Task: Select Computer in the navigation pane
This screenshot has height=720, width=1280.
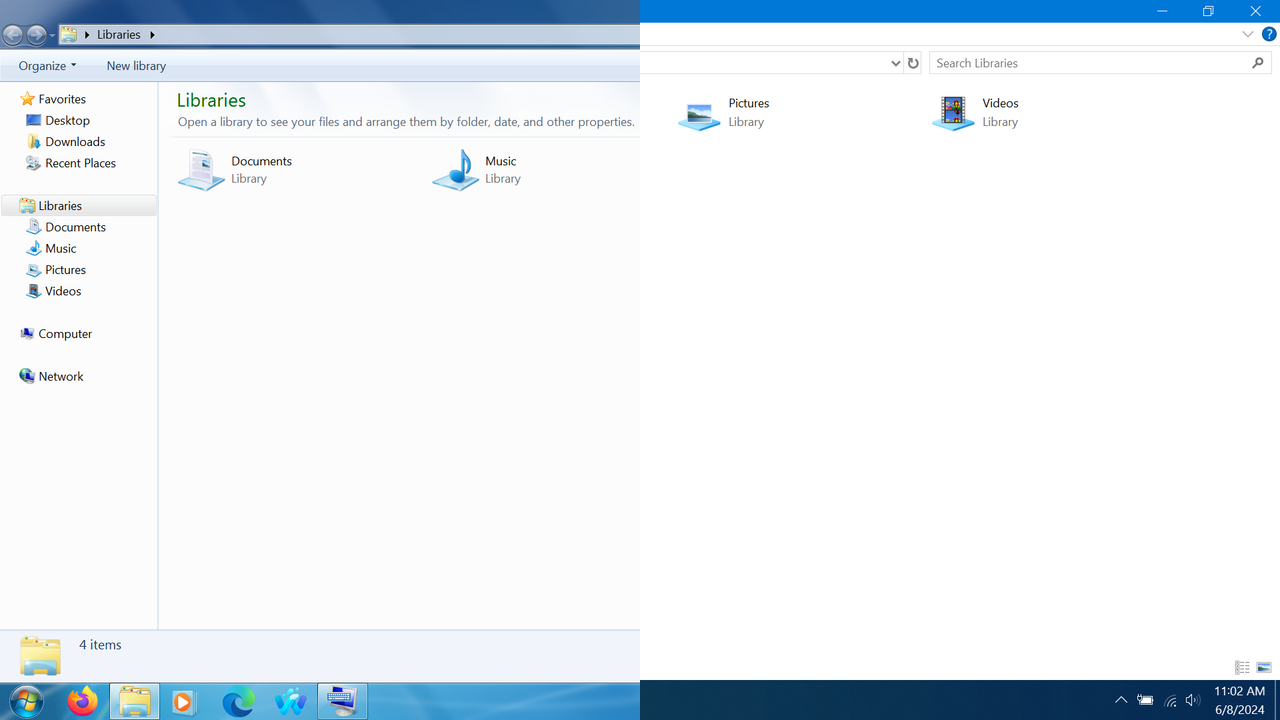Action: (65, 333)
